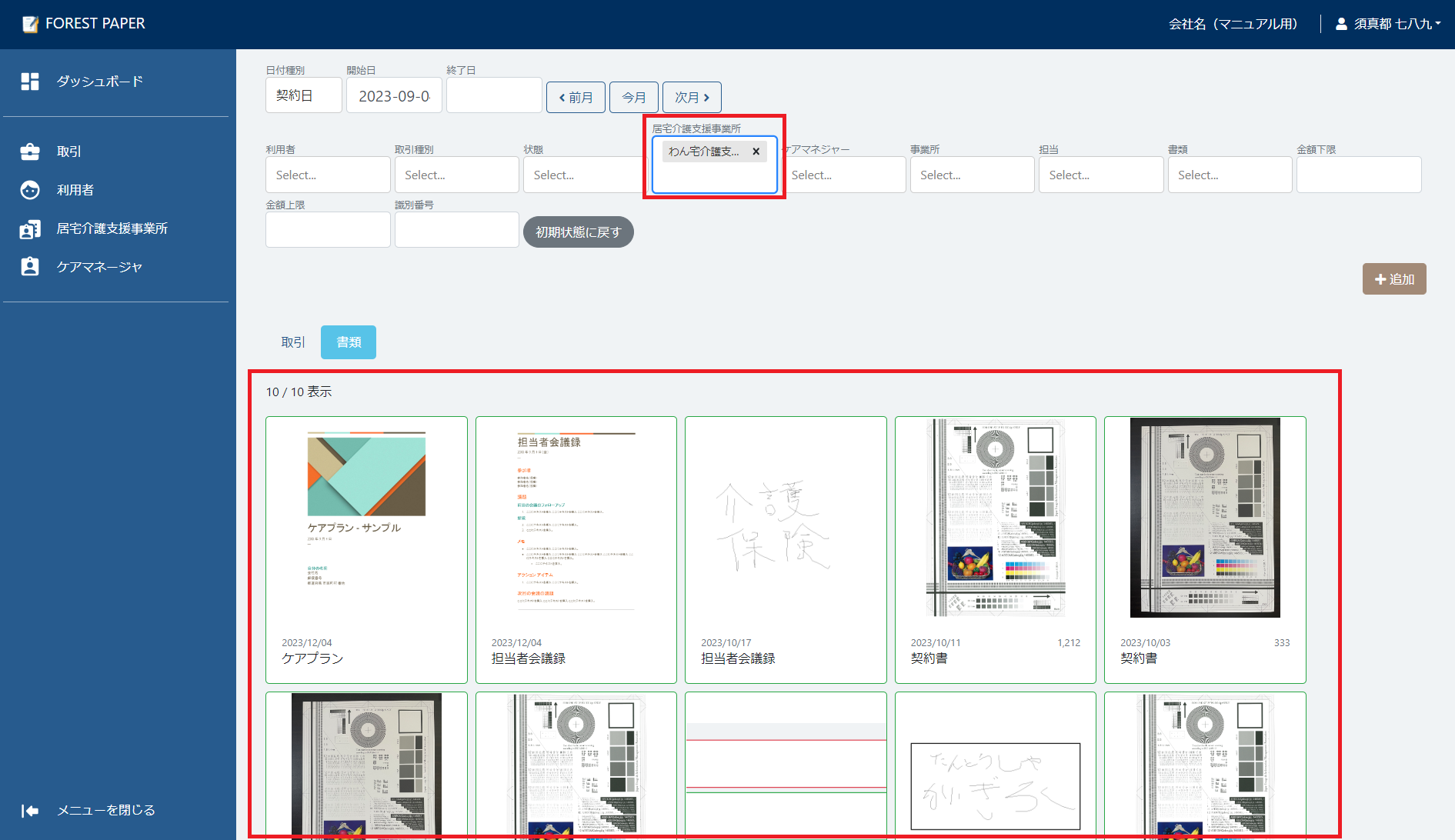Click the FOREST PAPER logo icon
1455x840 pixels.
coord(30,25)
